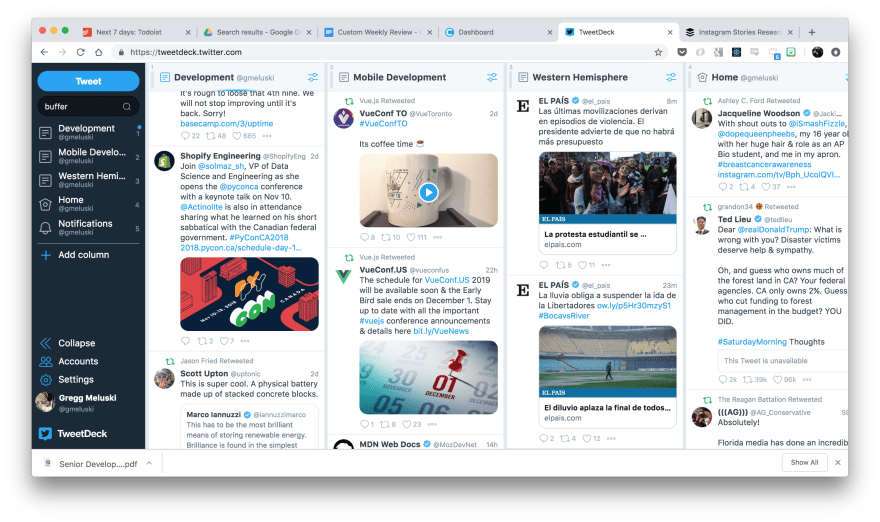Like the VueConf.US tweet with 23 likes
Screen dimensions: 880x522
[407, 424]
